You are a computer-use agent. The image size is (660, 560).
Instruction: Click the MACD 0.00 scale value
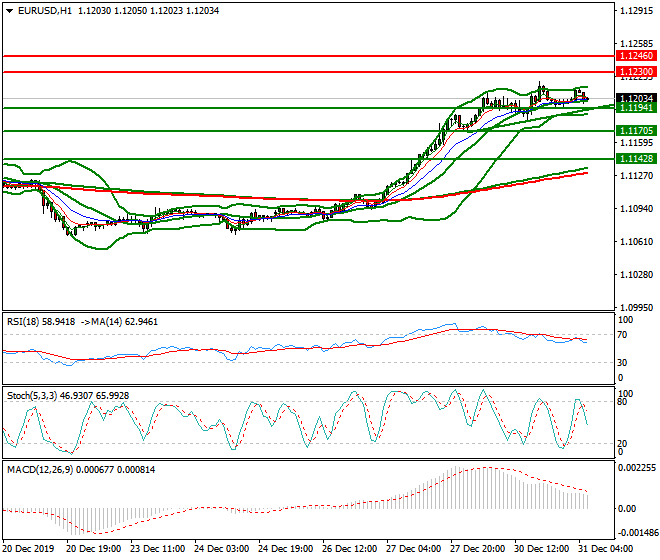[x=627, y=509]
